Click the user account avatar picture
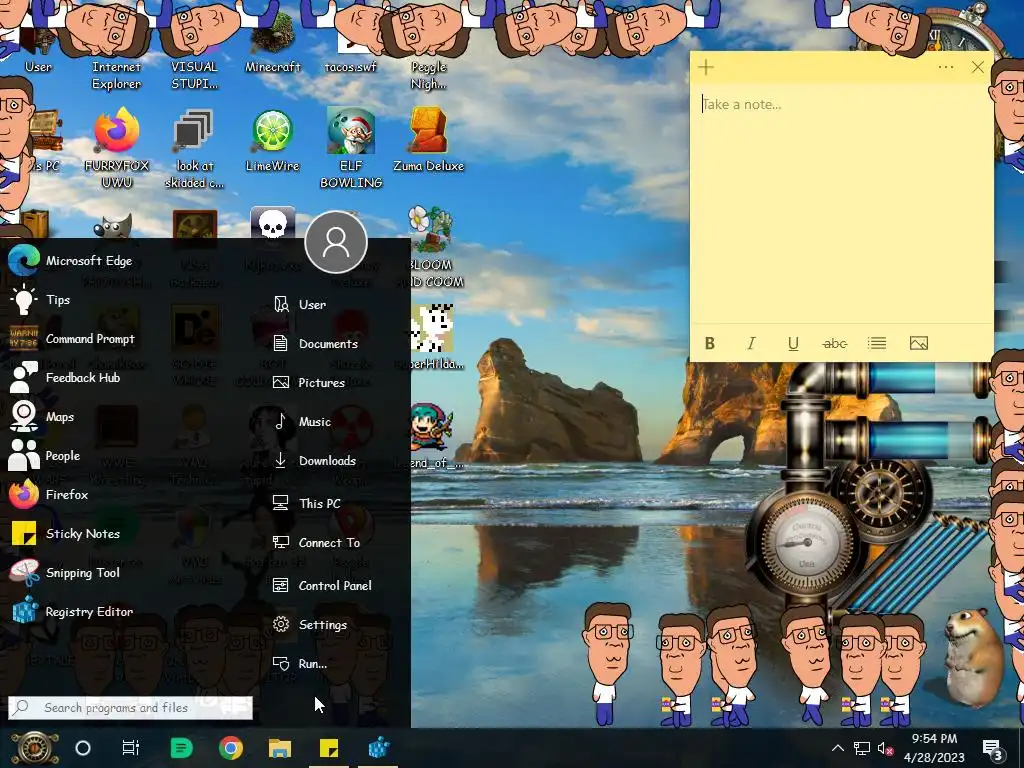The width and height of the screenshot is (1024, 768). [336, 242]
